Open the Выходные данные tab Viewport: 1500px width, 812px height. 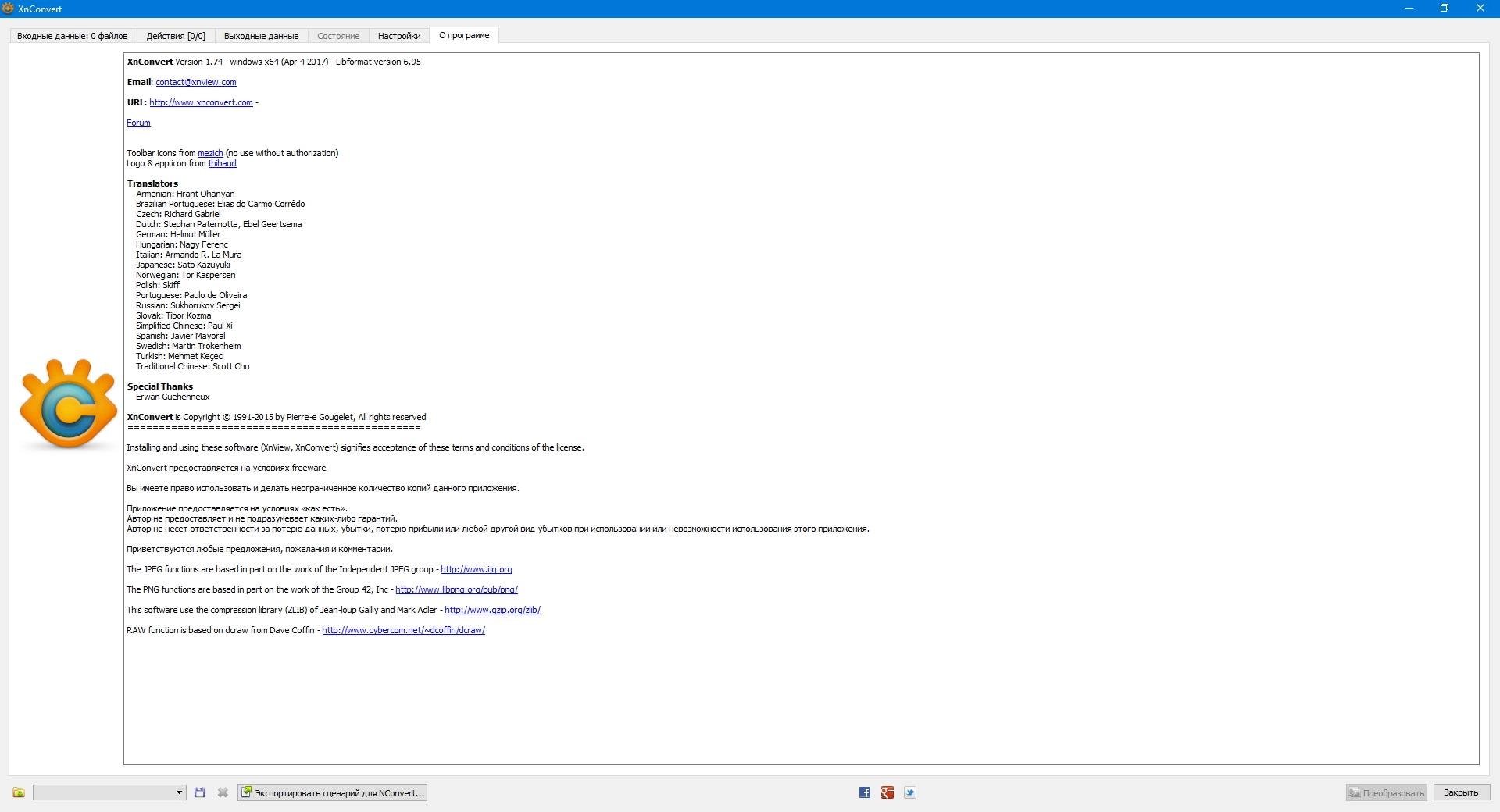(261, 36)
